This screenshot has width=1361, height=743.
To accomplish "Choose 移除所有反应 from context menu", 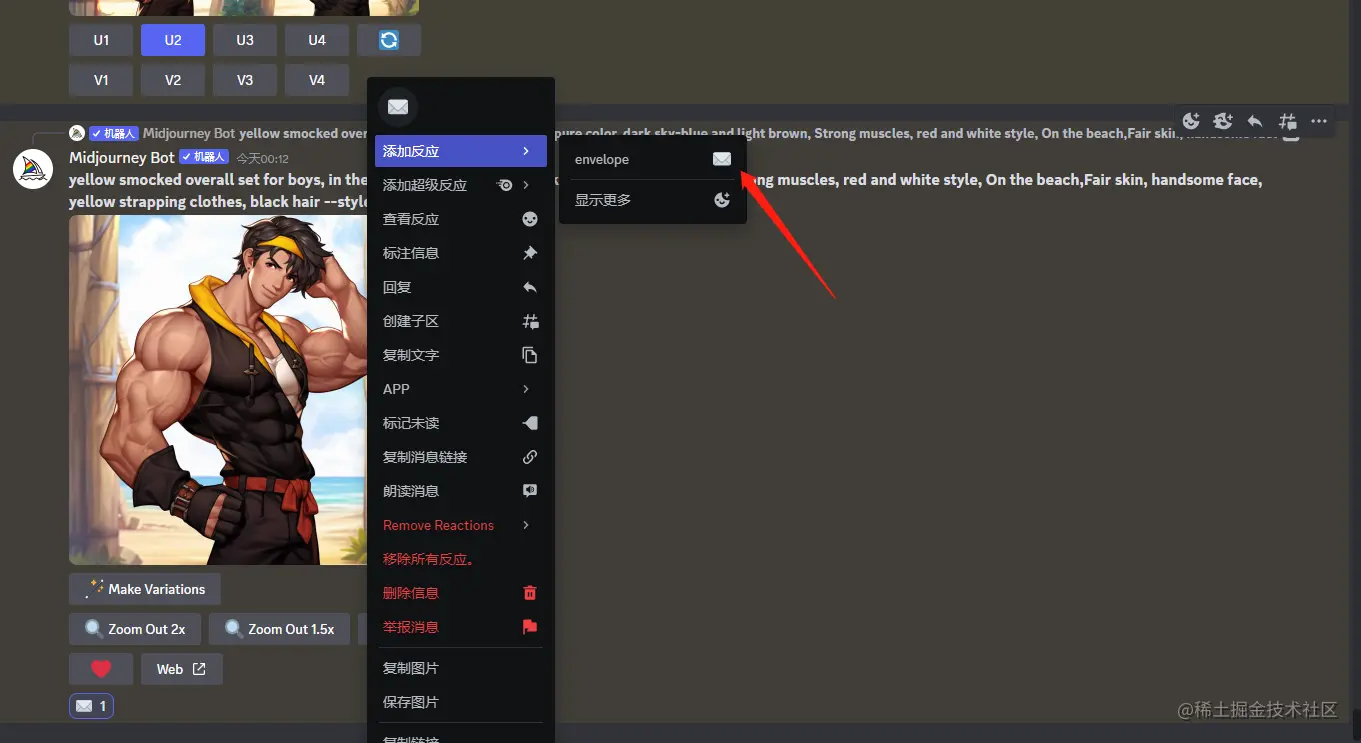I will tap(461, 559).
